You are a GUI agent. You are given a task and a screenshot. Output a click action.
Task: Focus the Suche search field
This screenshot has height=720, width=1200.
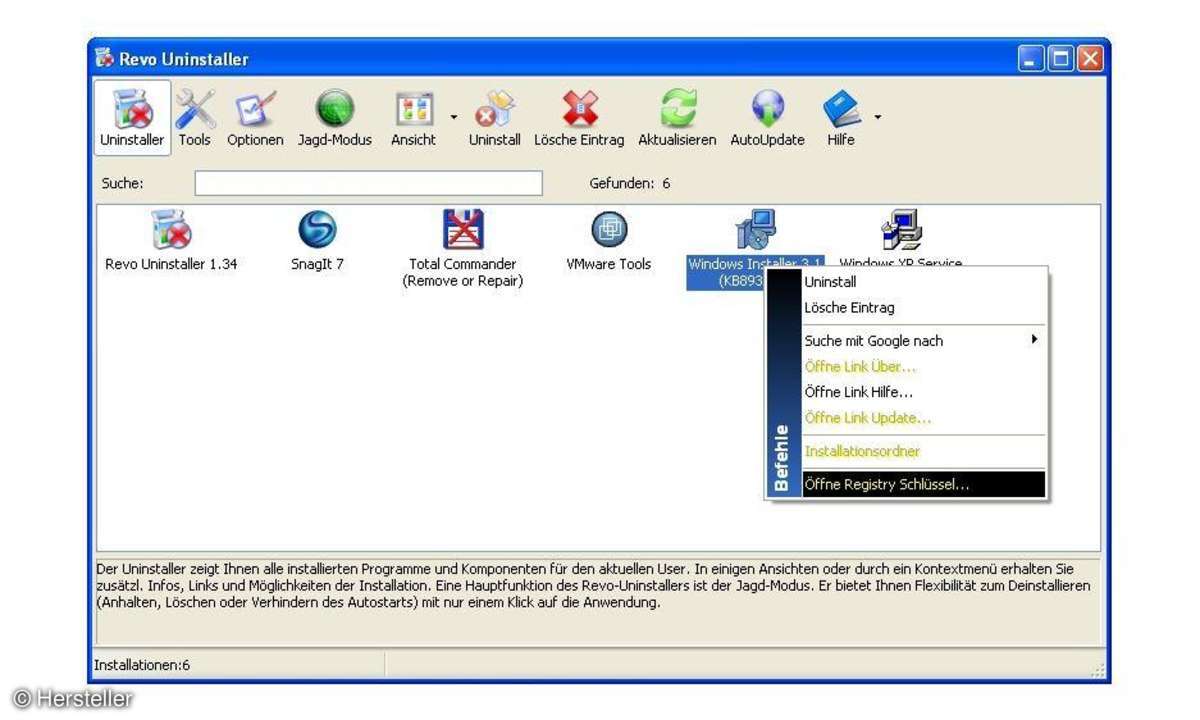368,183
